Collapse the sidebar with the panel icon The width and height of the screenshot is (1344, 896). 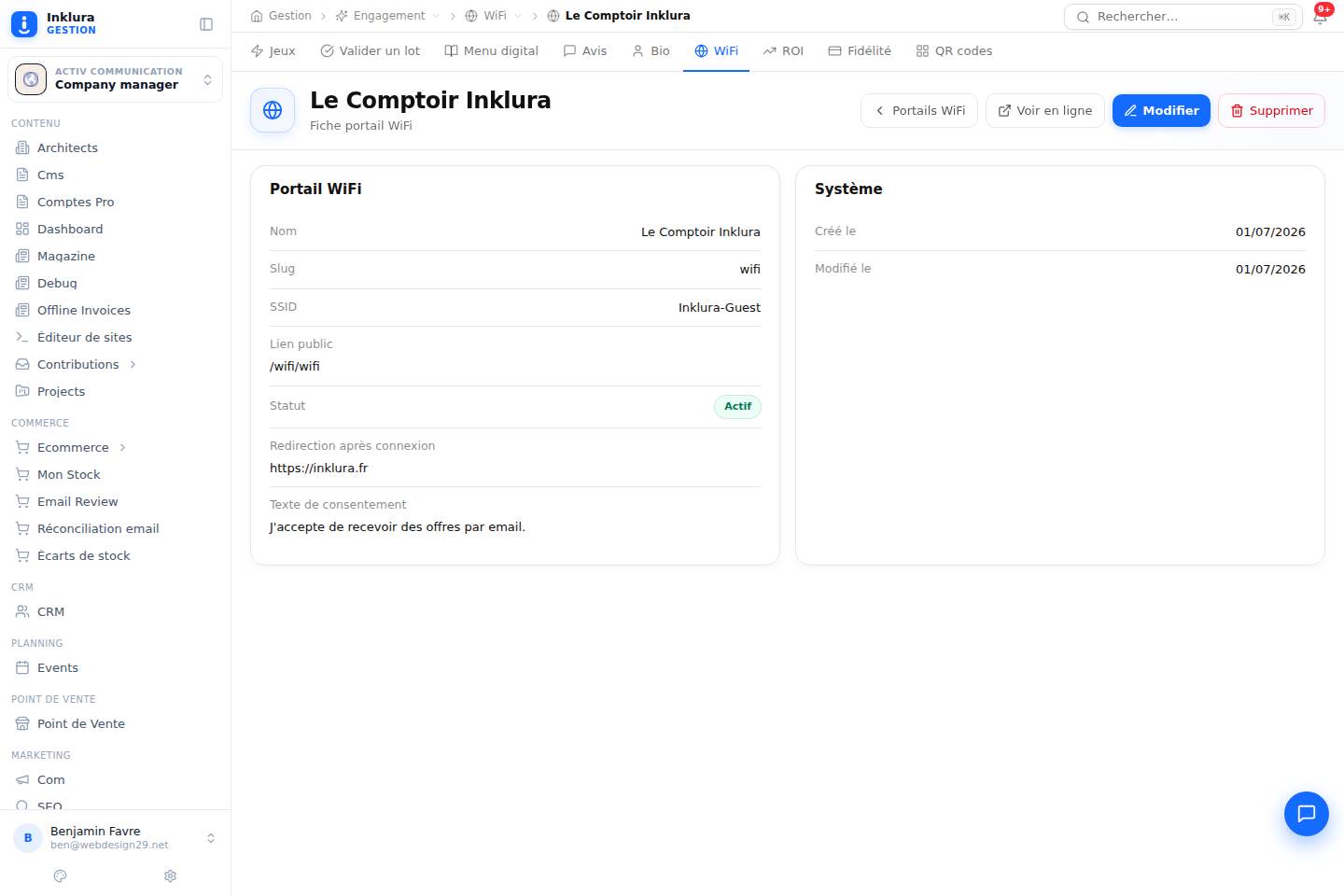pyautogui.click(x=206, y=24)
